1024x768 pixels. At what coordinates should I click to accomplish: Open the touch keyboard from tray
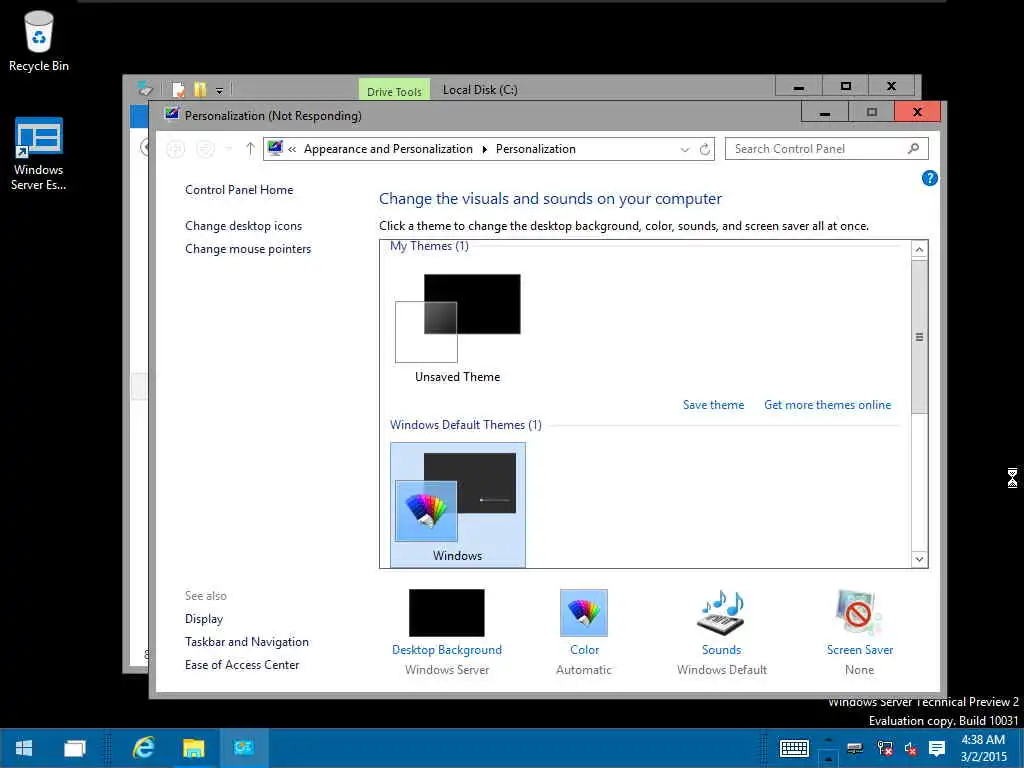[x=794, y=748]
